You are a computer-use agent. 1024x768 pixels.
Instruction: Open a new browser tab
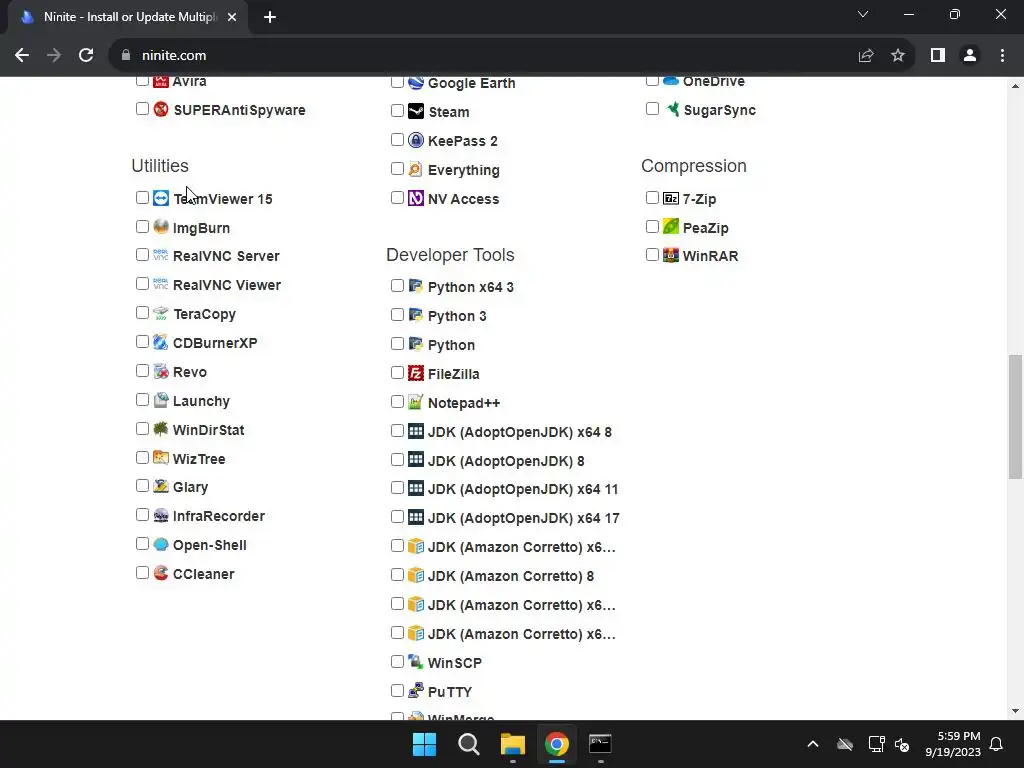point(270,17)
